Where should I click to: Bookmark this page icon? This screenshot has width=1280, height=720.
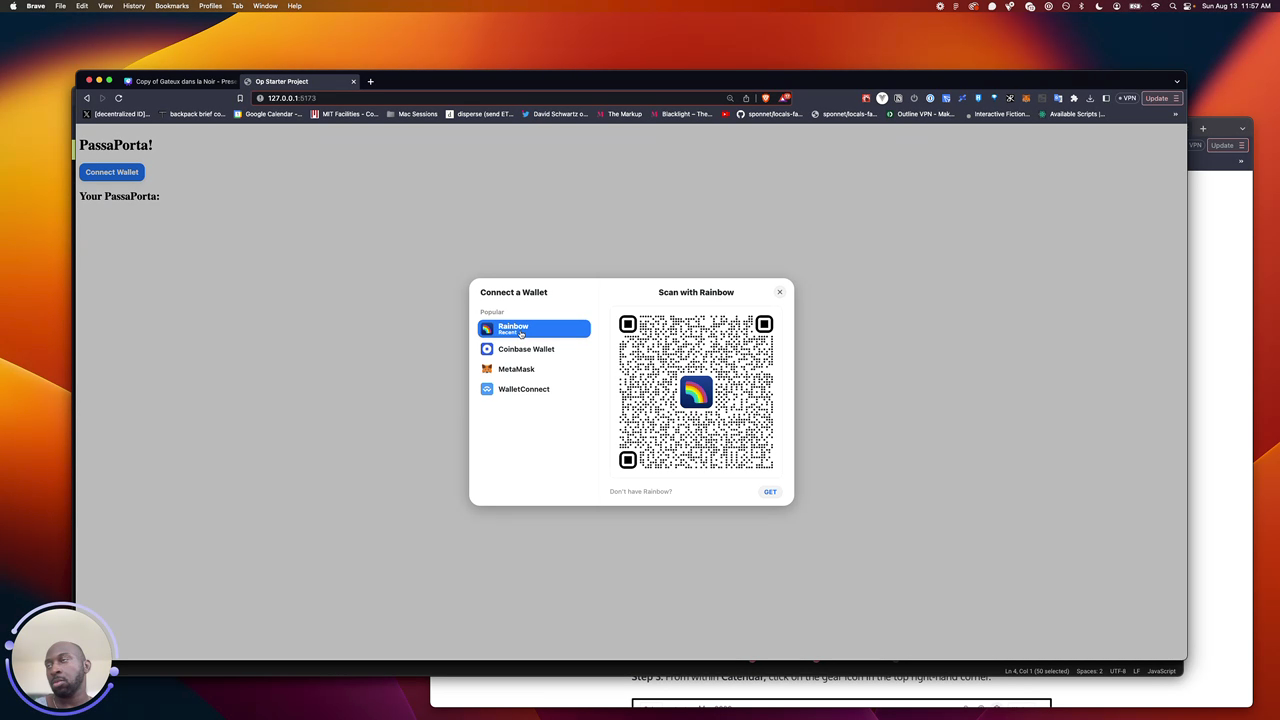coord(240,98)
